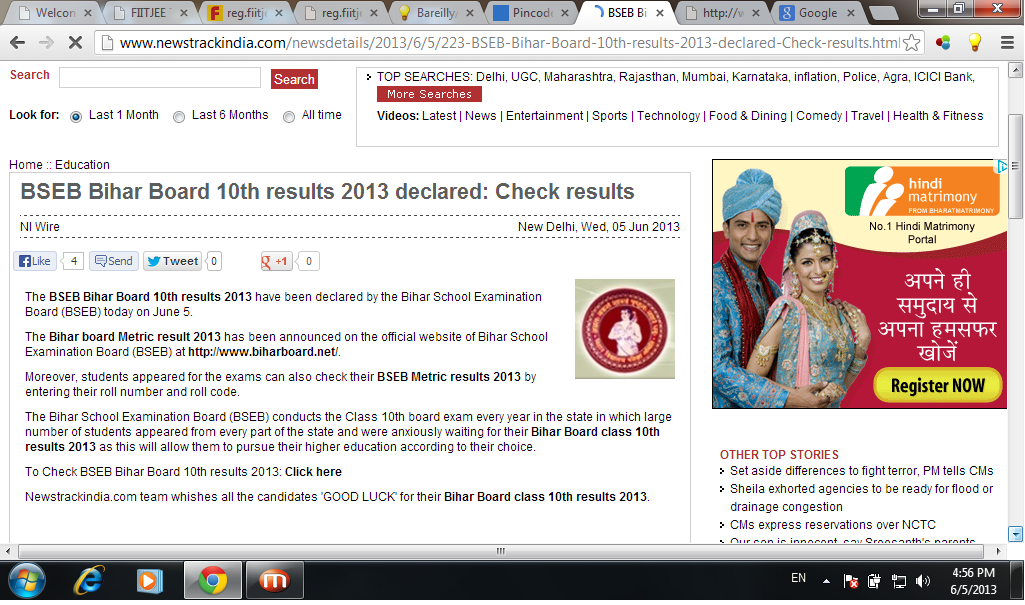Open Internet Explorer from taskbar
Image resolution: width=1025 pixels, height=605 pixels.
tap(88, 580)
